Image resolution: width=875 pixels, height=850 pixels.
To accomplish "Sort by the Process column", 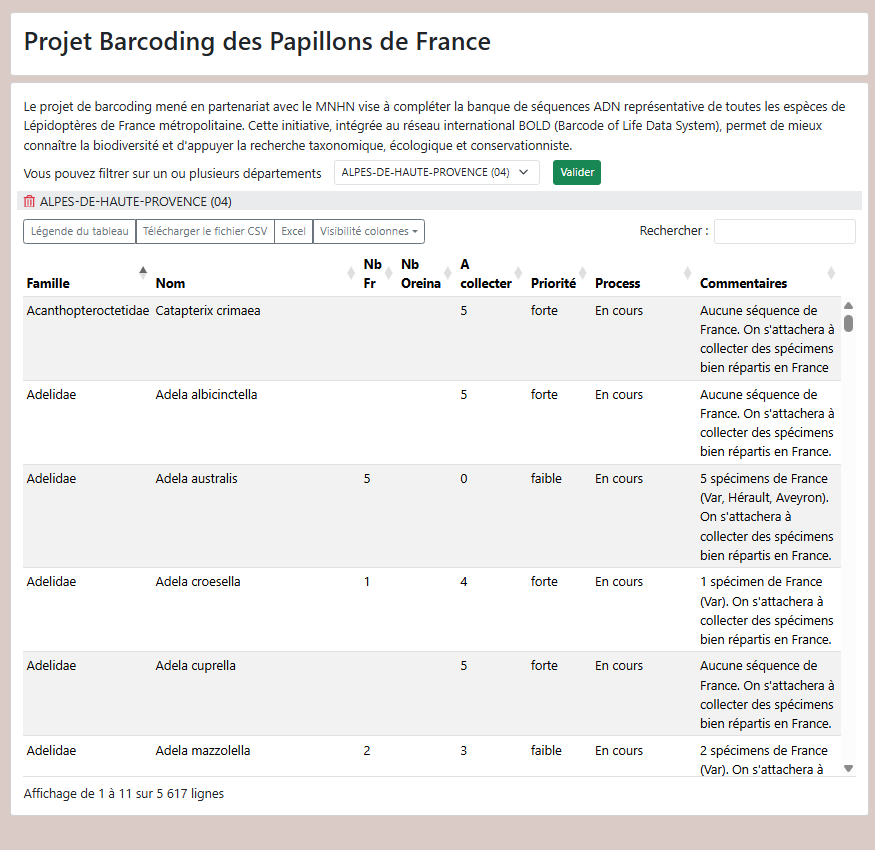I will pos(643,273).
